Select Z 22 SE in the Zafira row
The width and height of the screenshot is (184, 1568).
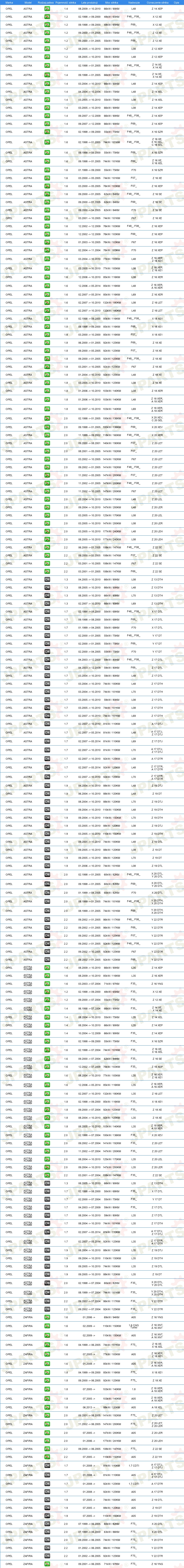point(157,1449)
